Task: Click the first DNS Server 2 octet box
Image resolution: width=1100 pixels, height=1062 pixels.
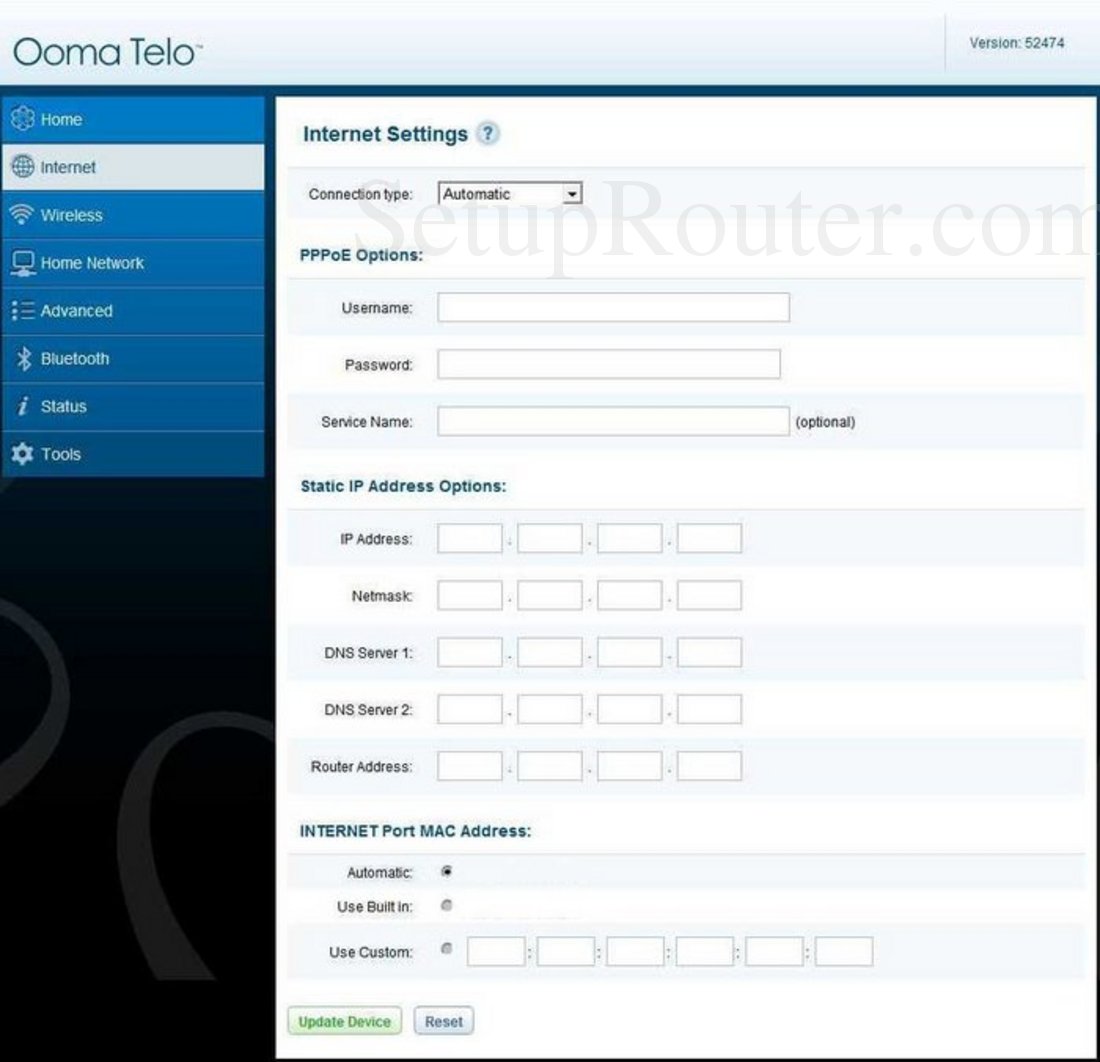Action: [x=469, y=708]
